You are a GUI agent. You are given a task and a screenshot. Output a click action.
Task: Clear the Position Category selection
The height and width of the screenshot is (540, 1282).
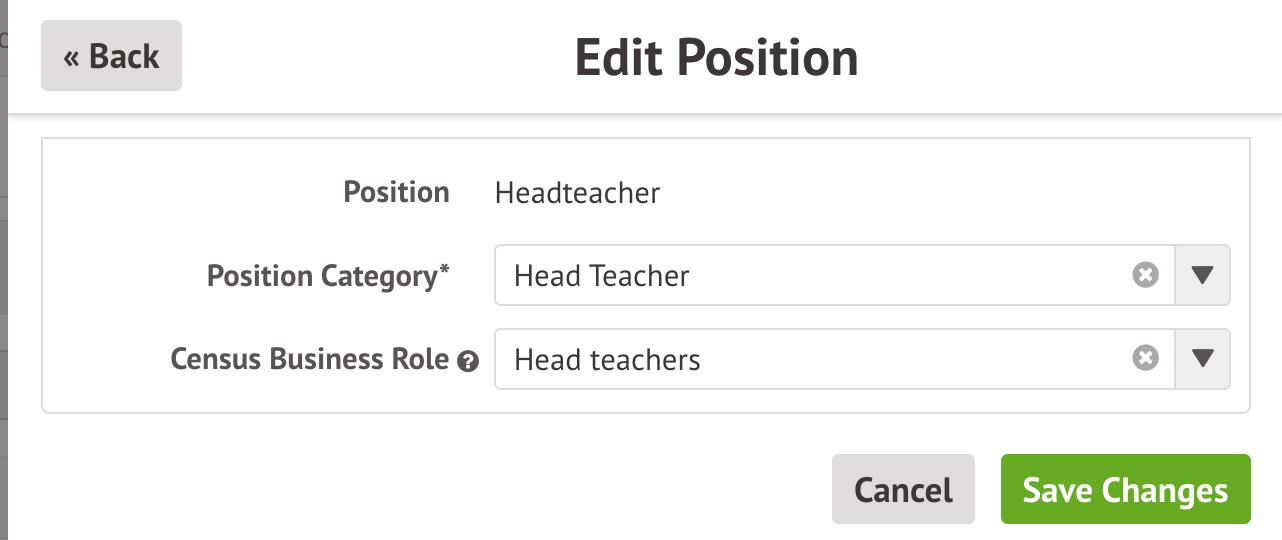coord(1145,275)
